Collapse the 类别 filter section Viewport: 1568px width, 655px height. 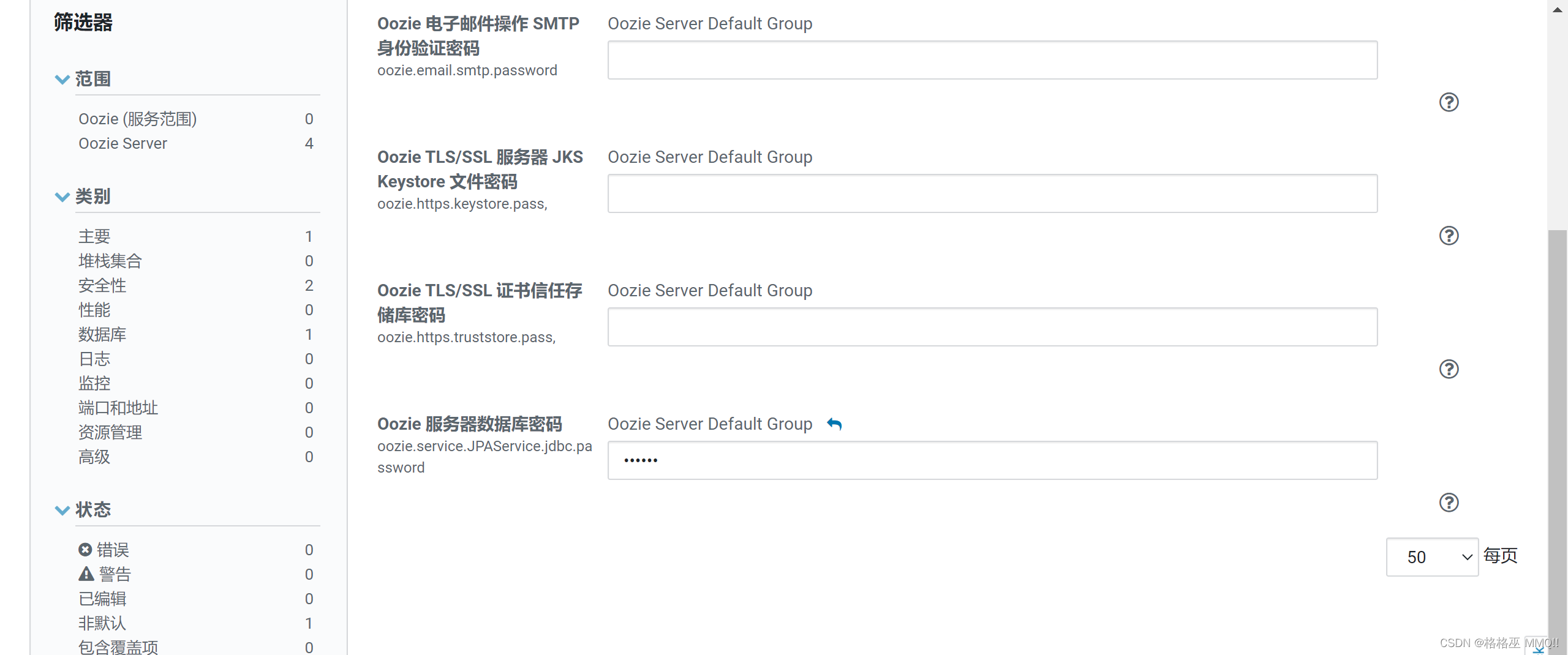point(62,196)
